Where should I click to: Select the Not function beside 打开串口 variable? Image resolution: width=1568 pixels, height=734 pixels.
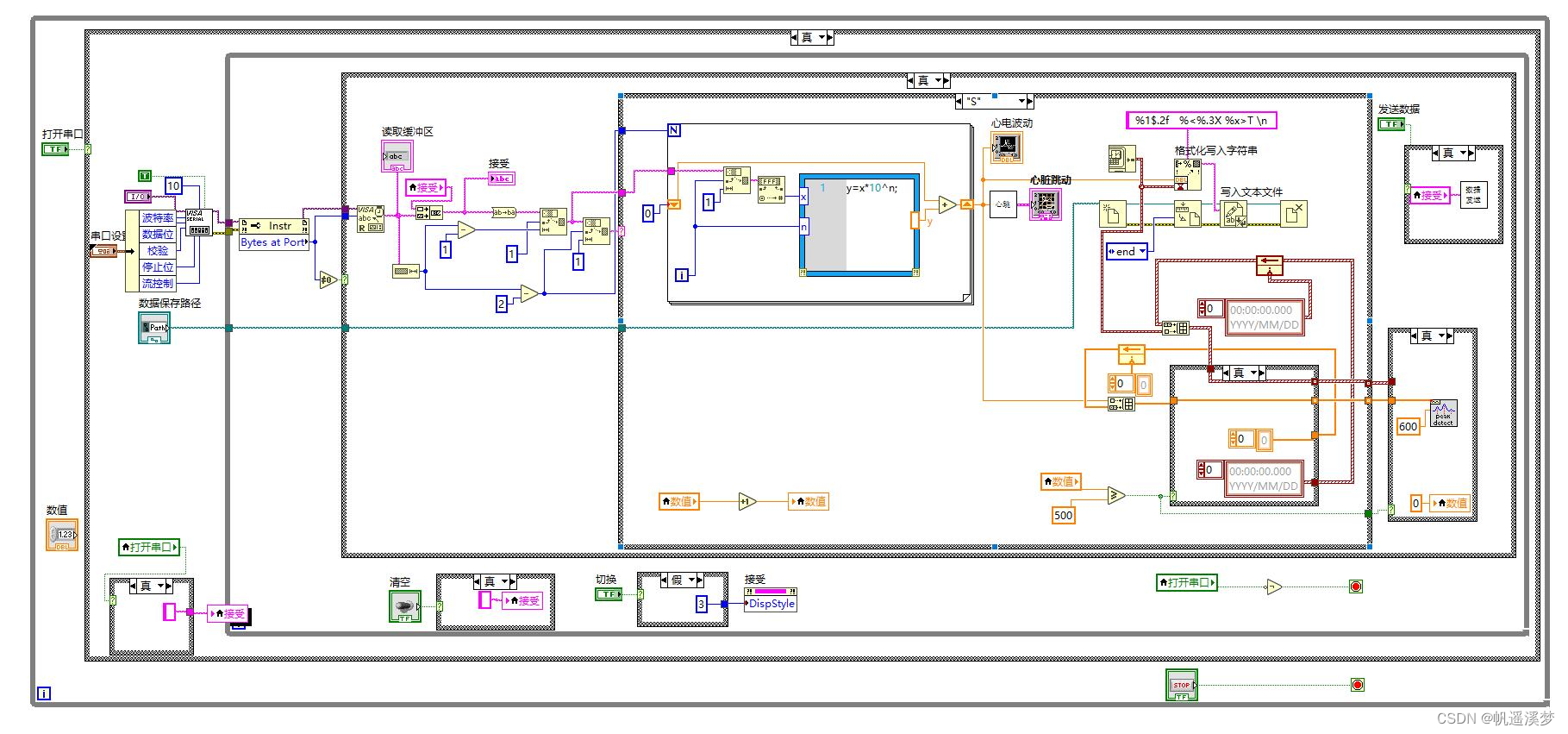pyautogui.click(x=1273, y=587)
